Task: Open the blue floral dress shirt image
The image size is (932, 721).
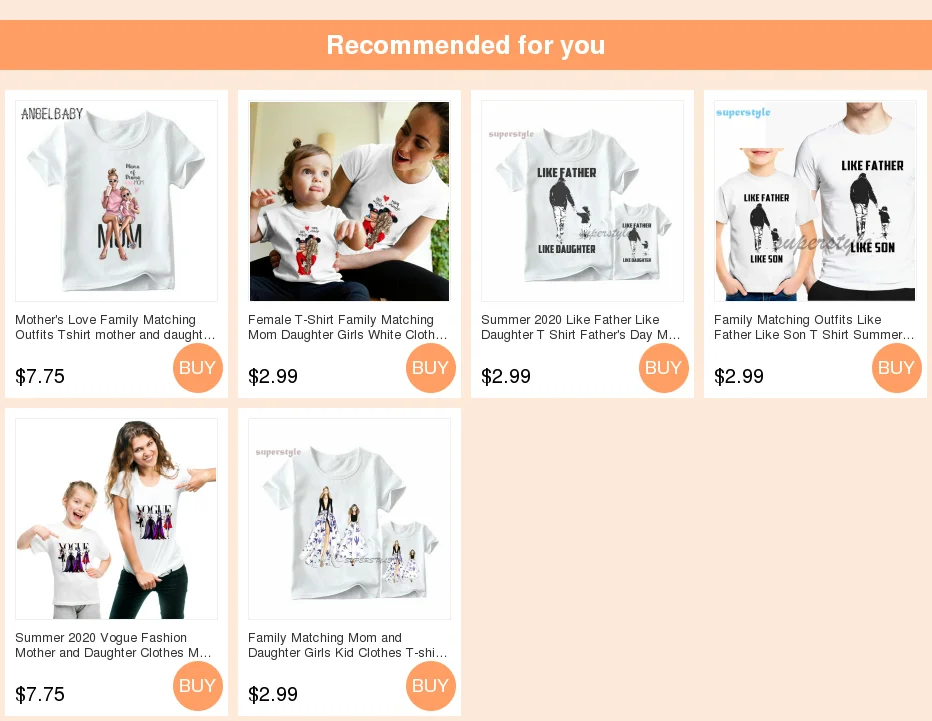Action: [350, 519]
